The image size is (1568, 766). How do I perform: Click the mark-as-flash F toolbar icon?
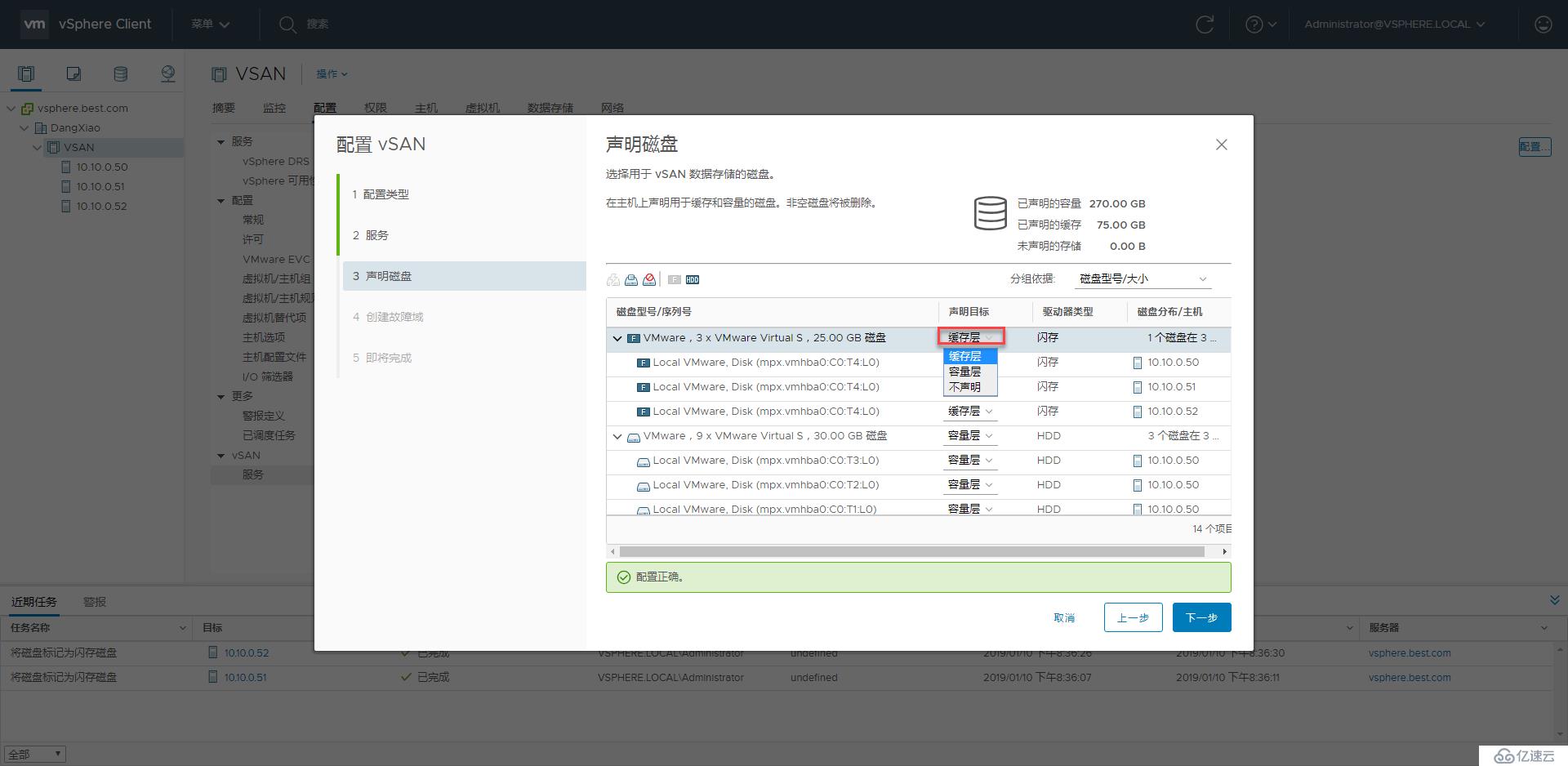tap(675, 280)
